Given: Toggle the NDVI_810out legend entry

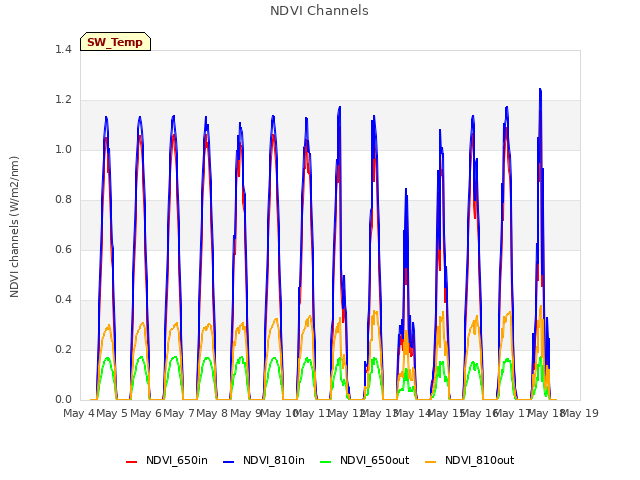Looking at the screenshot, I should (469, 461).
